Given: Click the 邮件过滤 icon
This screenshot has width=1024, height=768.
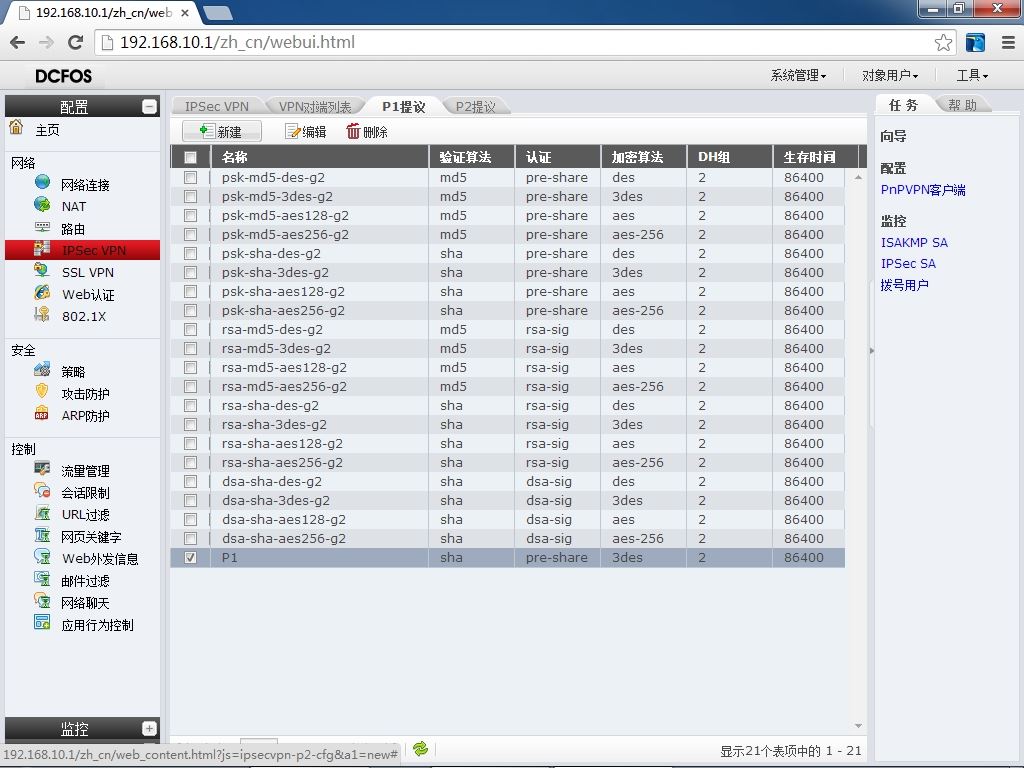Looking at the screenshot, I should click(x=42, y=579).
